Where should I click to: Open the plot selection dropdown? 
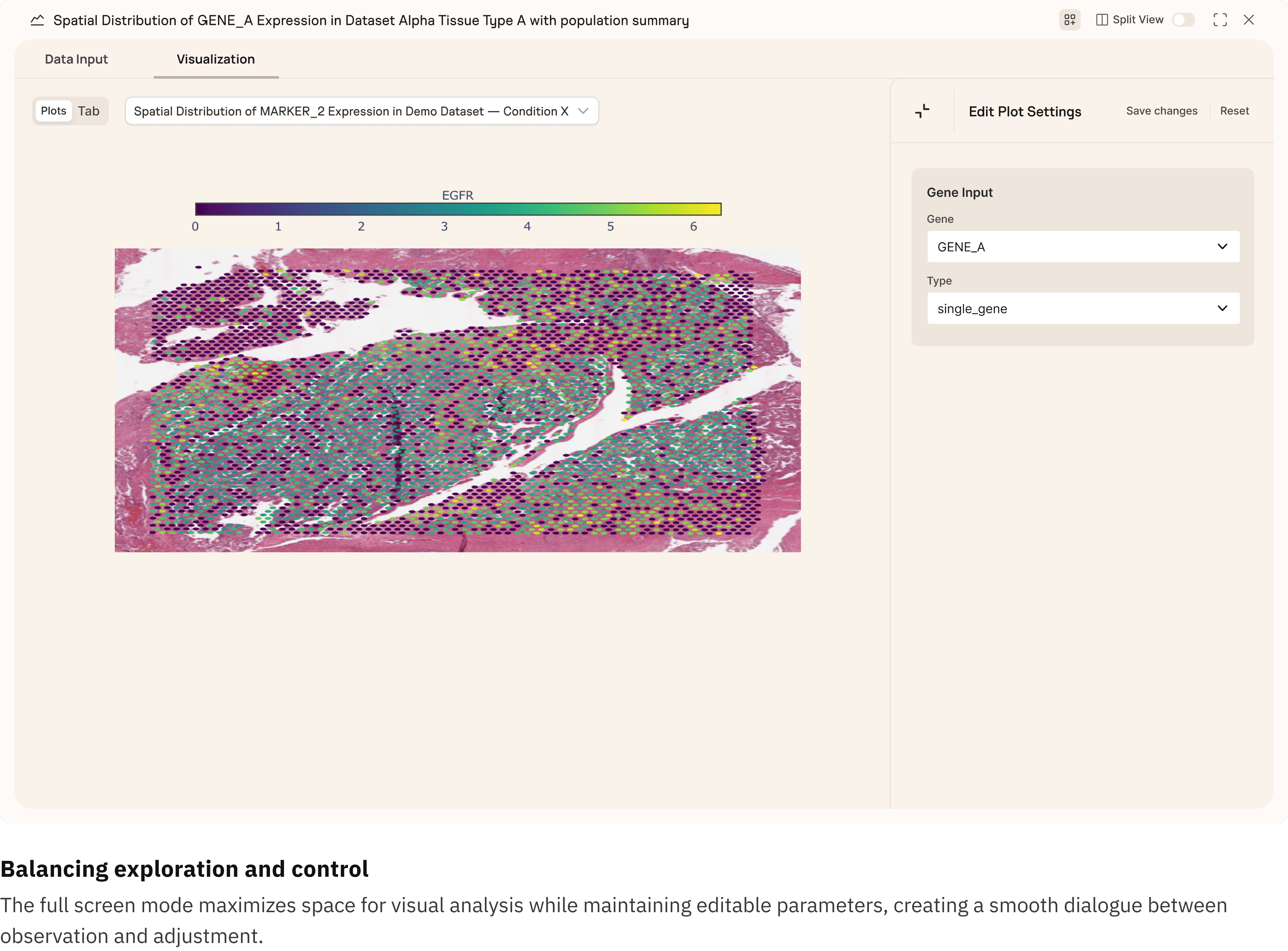click(x=362, y=111)
